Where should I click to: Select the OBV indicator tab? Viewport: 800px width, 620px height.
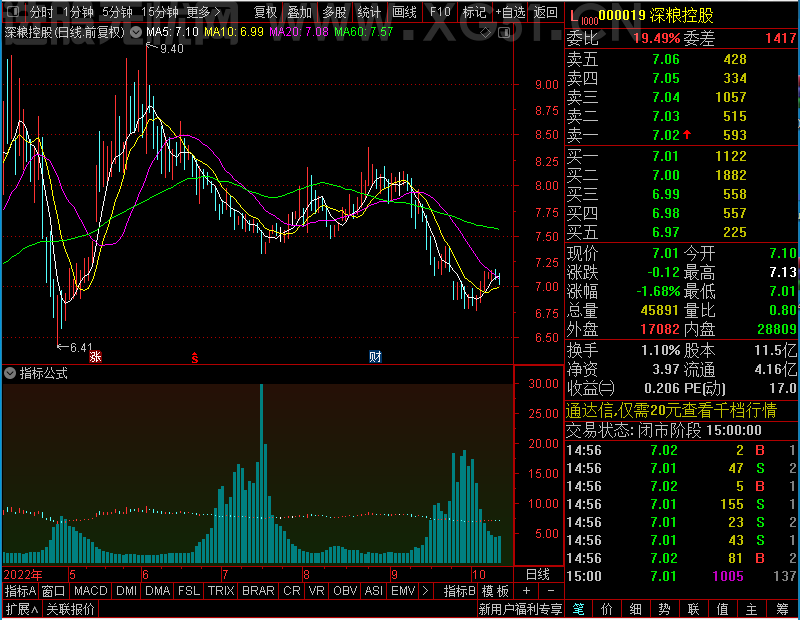tap(345, 591)
